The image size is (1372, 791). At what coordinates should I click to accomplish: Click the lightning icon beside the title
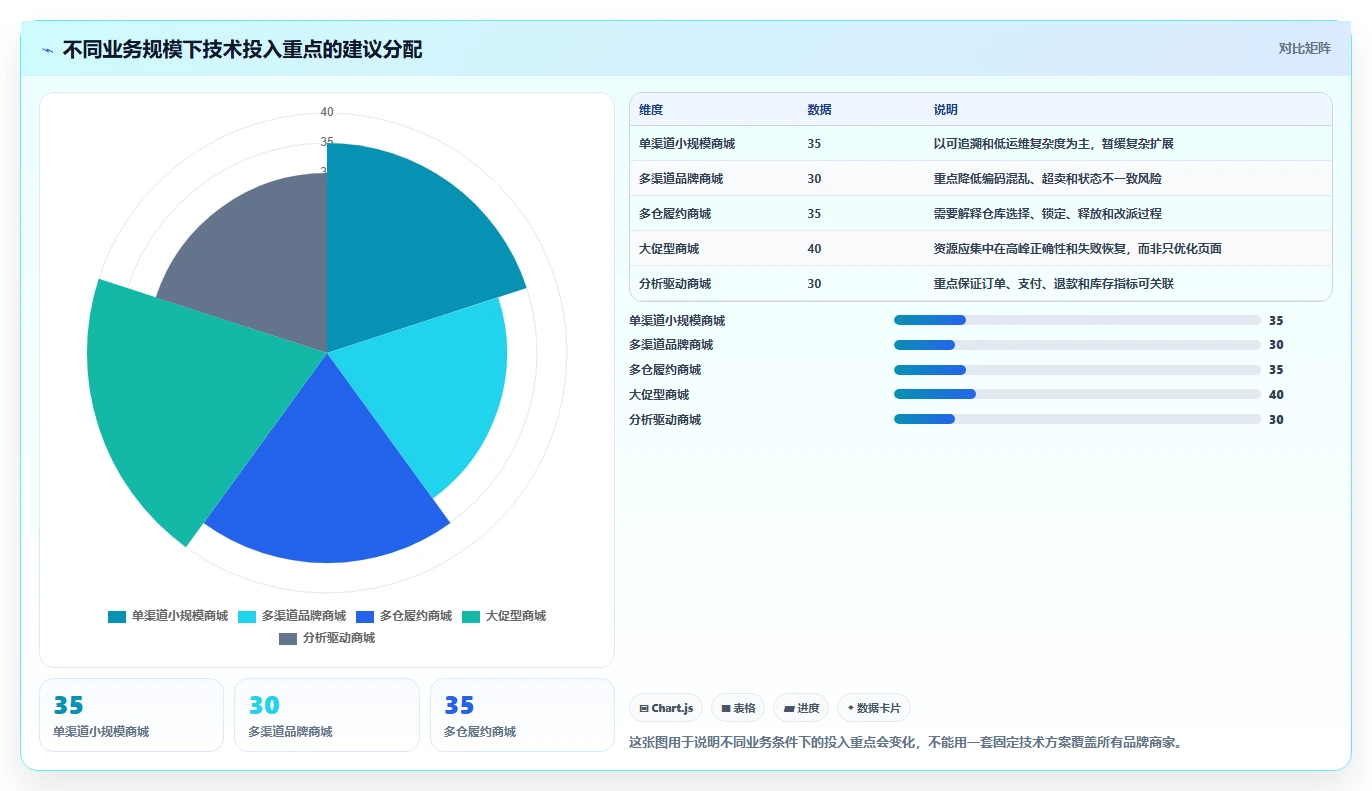click(x=48, y=50)
